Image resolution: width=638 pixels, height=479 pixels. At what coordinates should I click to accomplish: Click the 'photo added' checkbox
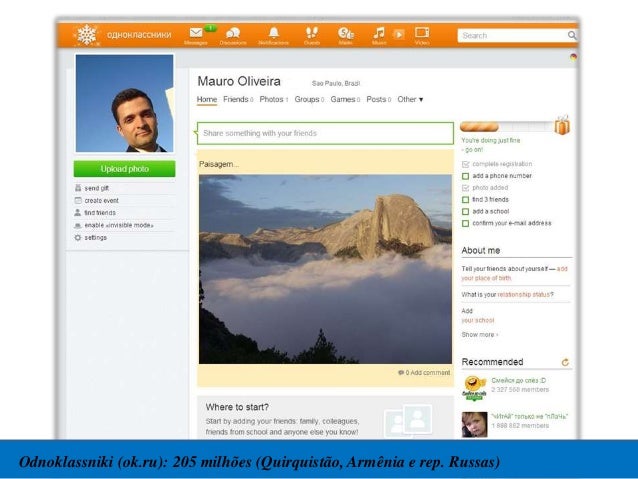(465, 188)
